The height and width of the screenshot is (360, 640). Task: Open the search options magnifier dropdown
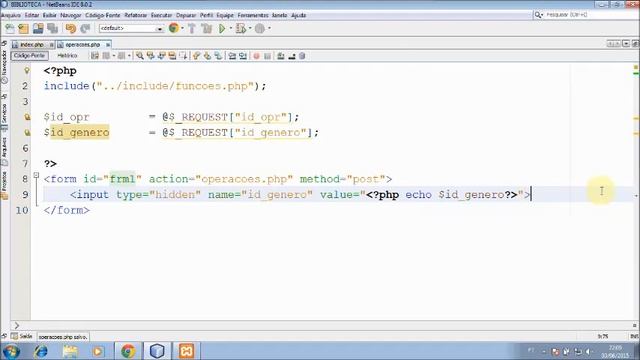[539, 15]
